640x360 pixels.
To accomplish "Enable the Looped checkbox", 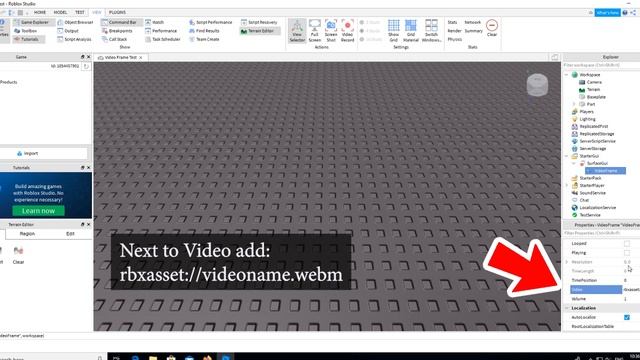I will point(627,244).
